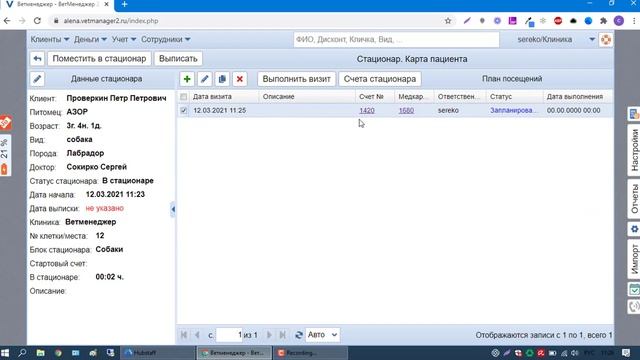Click the sereko responsible cell
This screenshot has width=640, height=360.
click(x=448, y=111)
